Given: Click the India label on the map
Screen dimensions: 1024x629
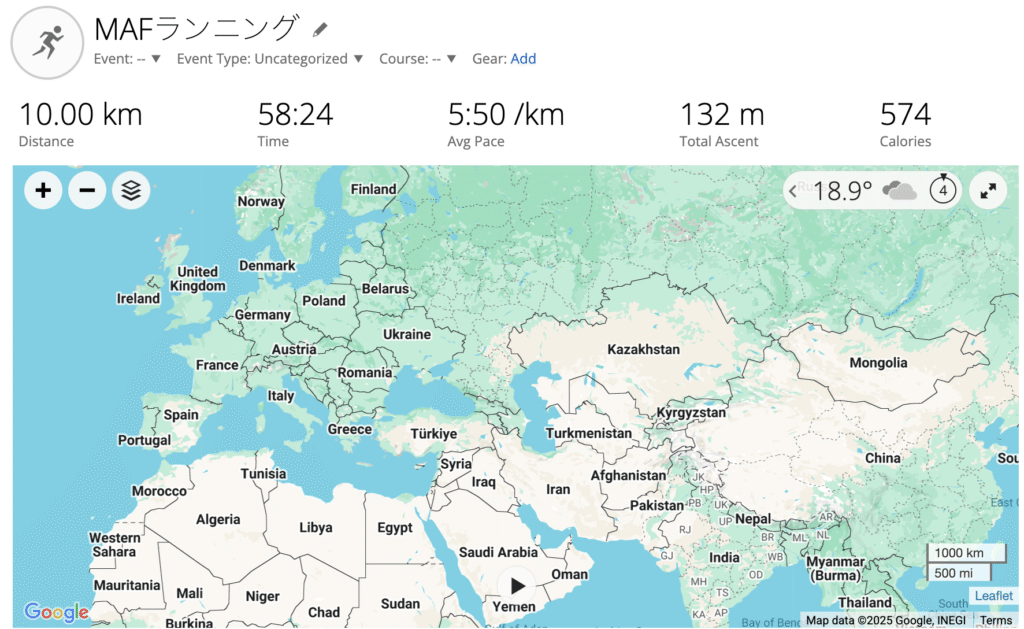Looking at the screenshot, I should (x=724, y=558).
